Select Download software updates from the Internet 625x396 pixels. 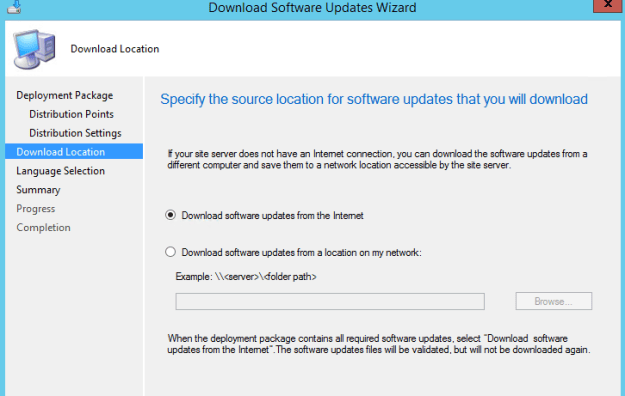click(x=170, y=215)
